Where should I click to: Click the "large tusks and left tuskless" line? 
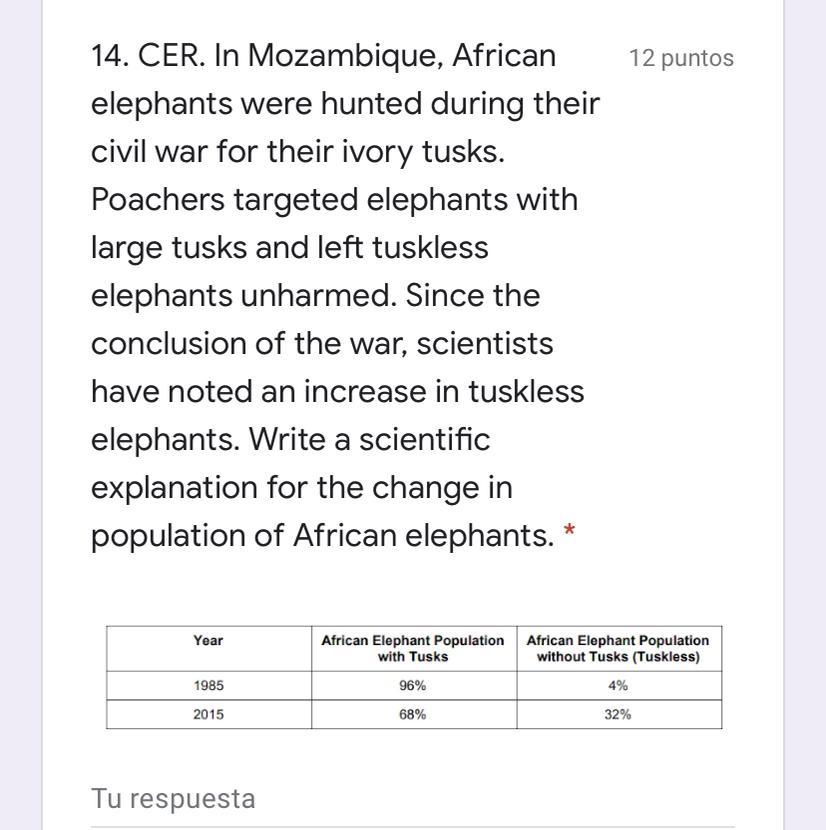click(289, 248)
